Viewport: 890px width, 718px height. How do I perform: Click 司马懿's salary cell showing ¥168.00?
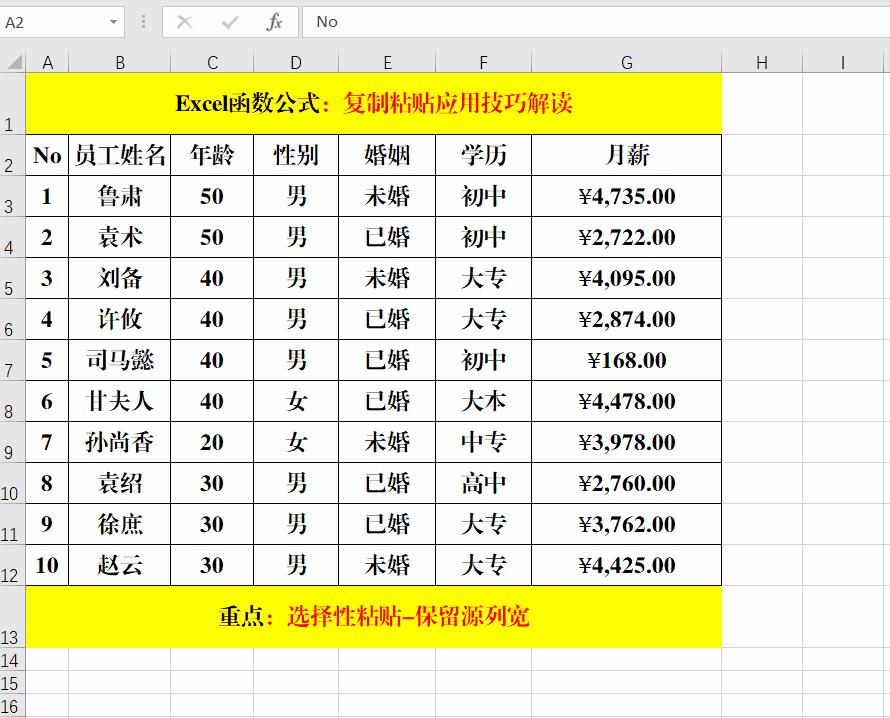(626, 360)
